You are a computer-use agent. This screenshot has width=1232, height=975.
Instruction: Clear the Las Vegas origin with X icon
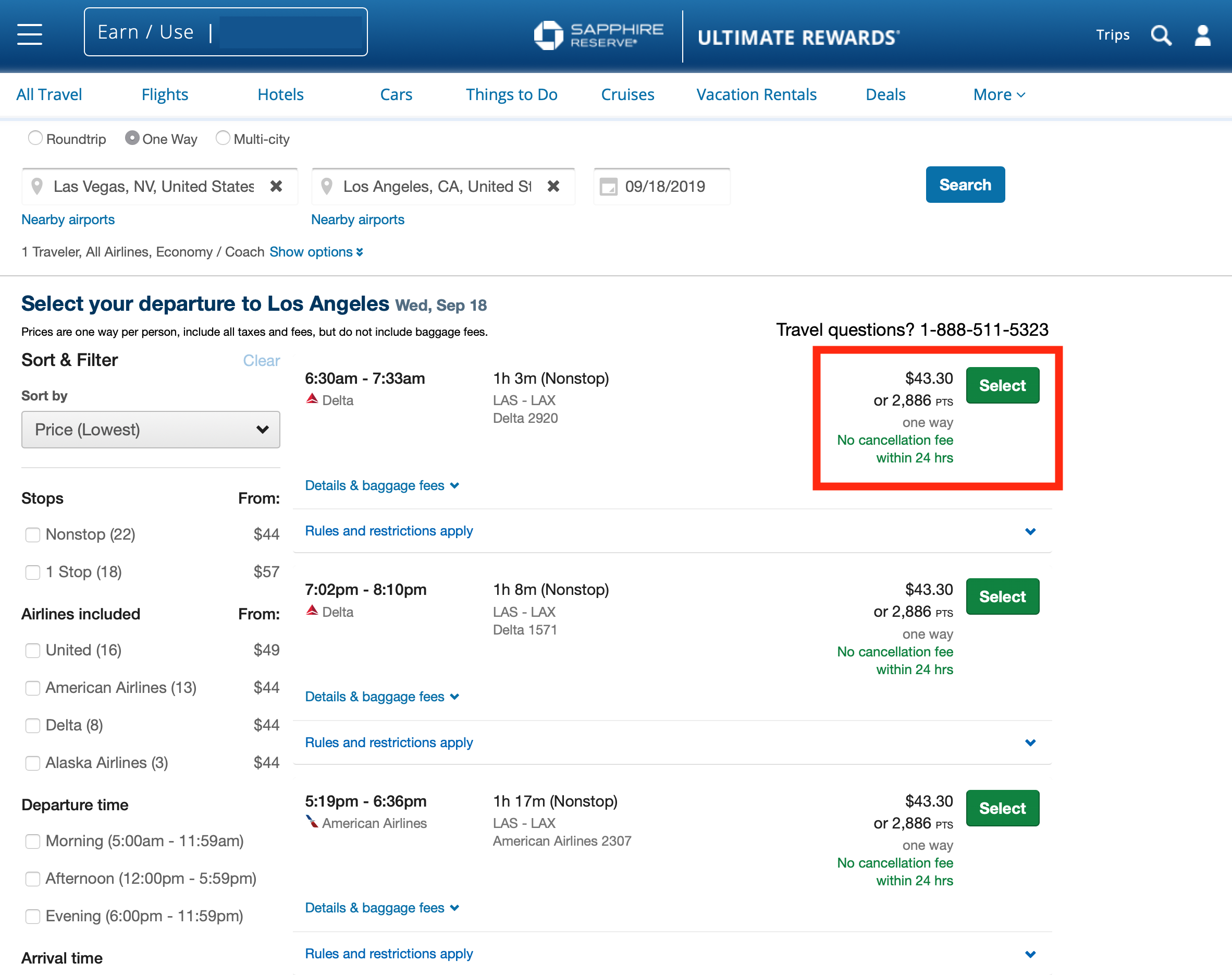276,186
